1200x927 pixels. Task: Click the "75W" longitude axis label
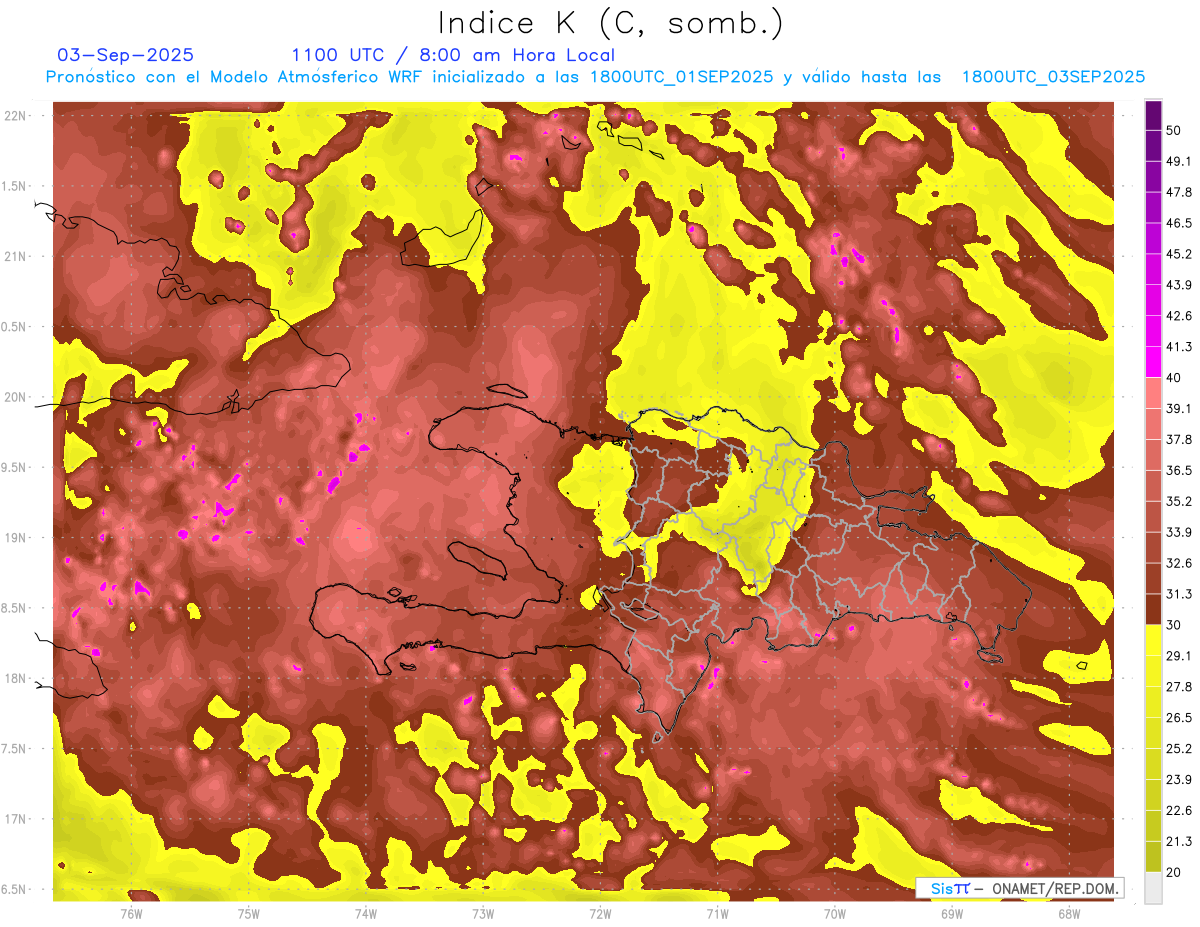[249, 913]
